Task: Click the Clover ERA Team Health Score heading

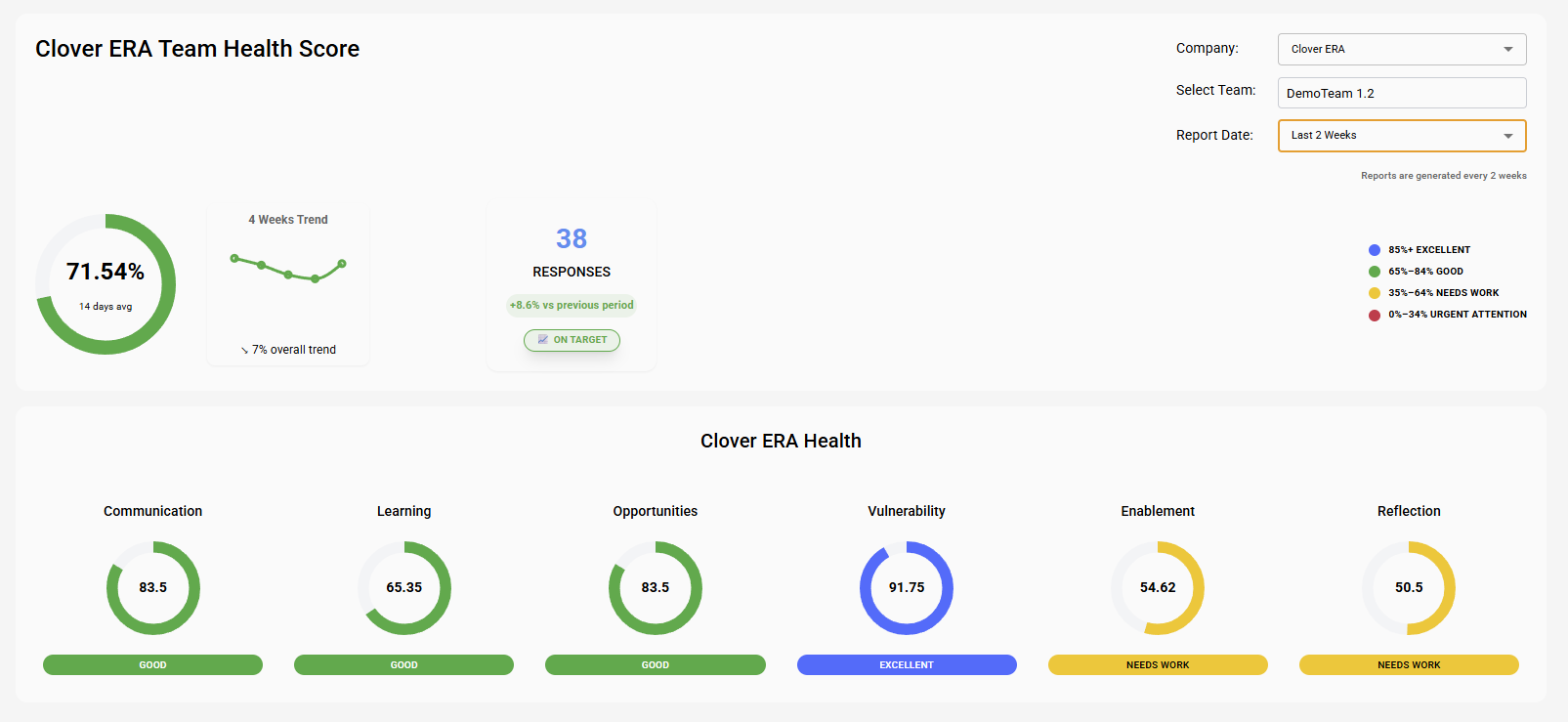Action: pos(197,49)
